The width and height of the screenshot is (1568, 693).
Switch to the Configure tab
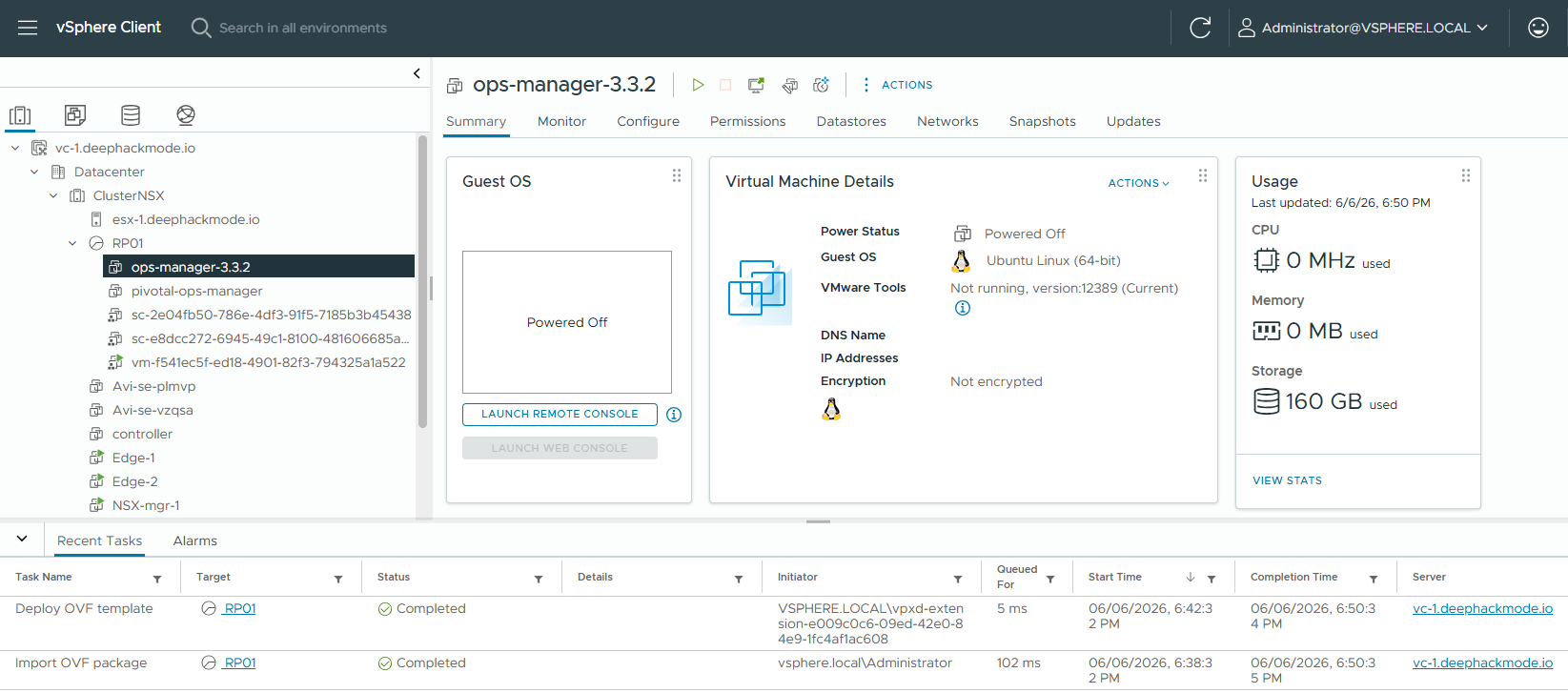click(x=648, y=121)
